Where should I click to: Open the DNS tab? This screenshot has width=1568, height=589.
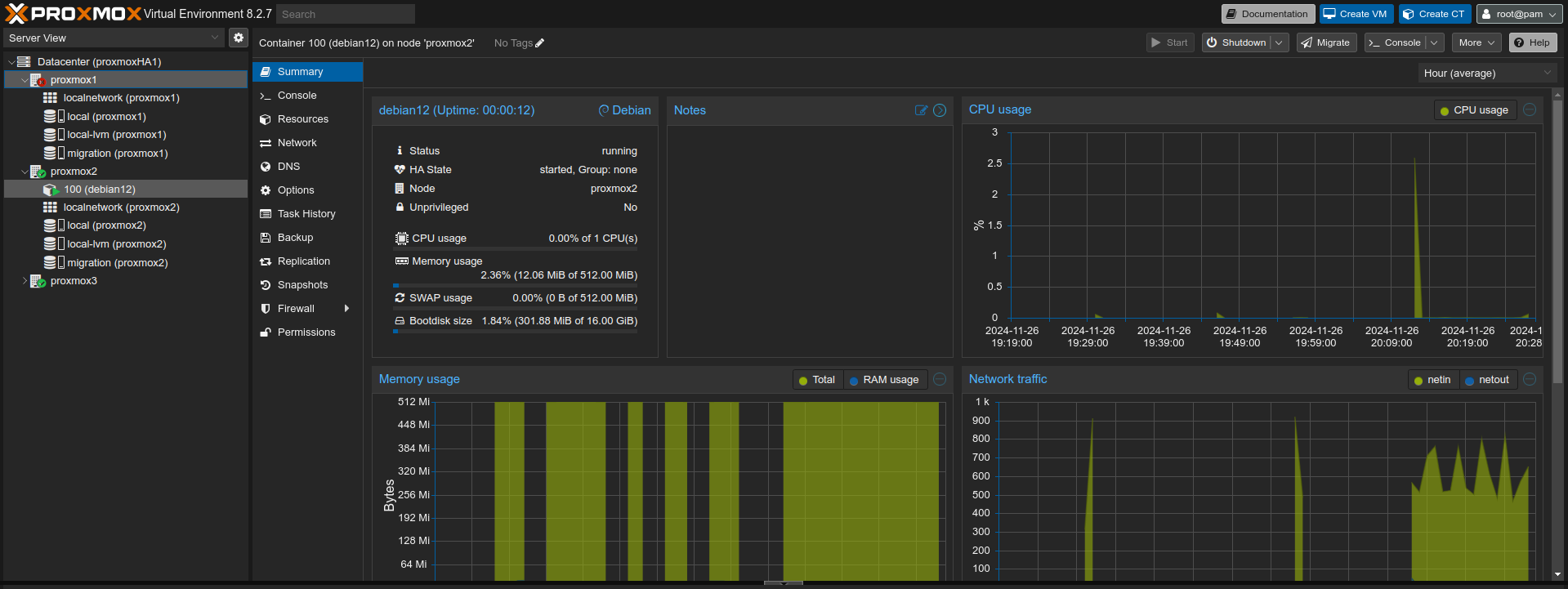pyautogui.click(x=307, y=167)
